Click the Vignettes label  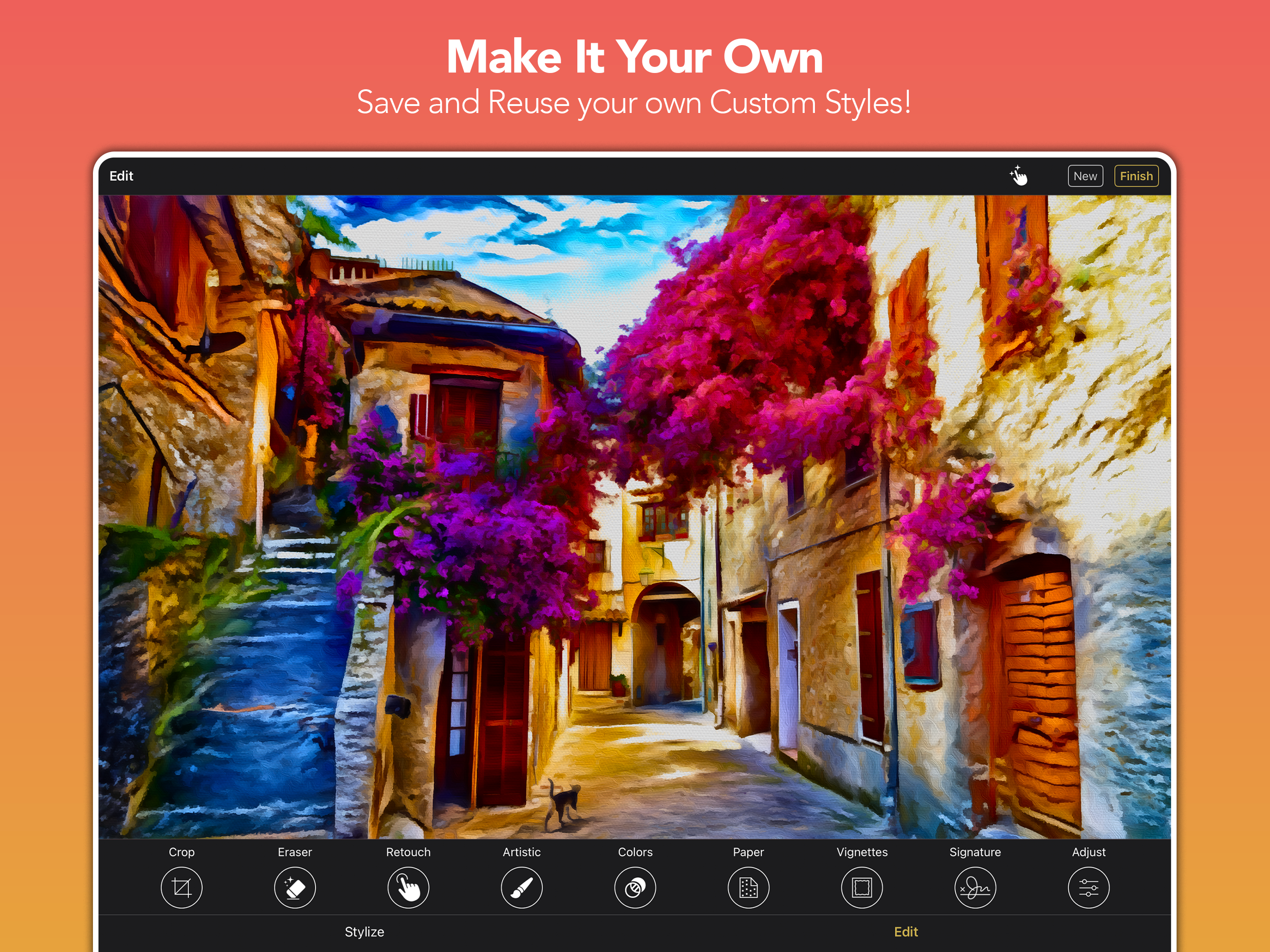[862, 852]
